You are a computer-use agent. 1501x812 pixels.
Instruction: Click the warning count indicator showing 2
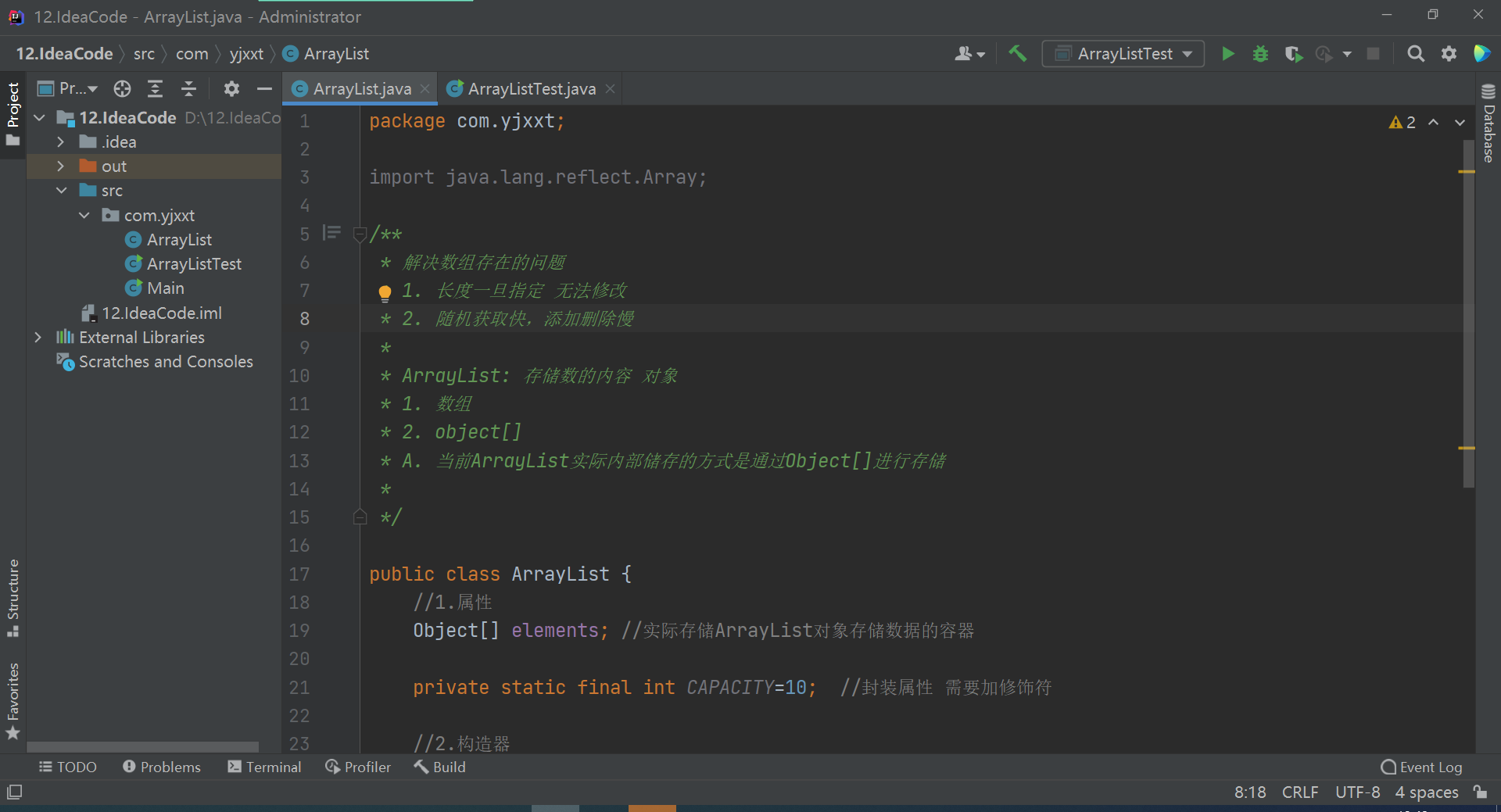(x=1402, y=123)
